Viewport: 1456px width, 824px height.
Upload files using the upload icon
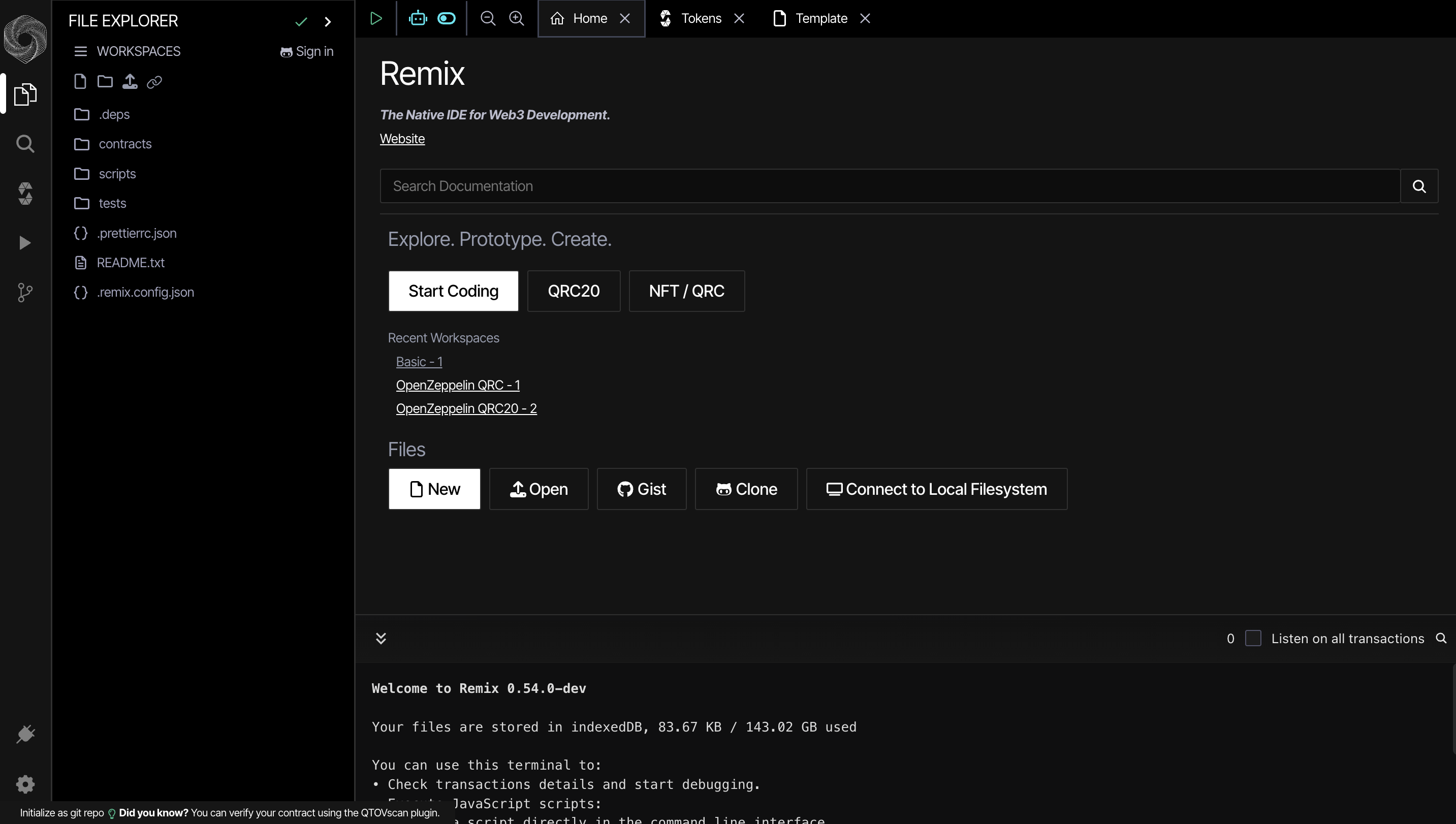tap(130, 81)
